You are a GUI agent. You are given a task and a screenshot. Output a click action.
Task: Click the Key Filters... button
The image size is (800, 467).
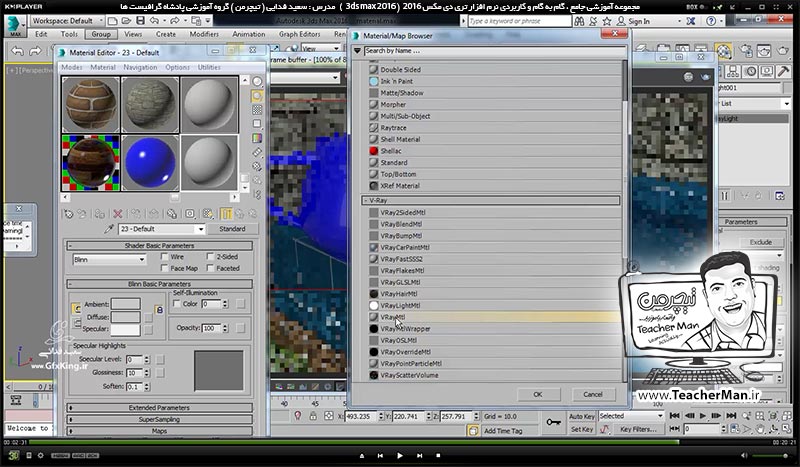[x=638, y=429]
